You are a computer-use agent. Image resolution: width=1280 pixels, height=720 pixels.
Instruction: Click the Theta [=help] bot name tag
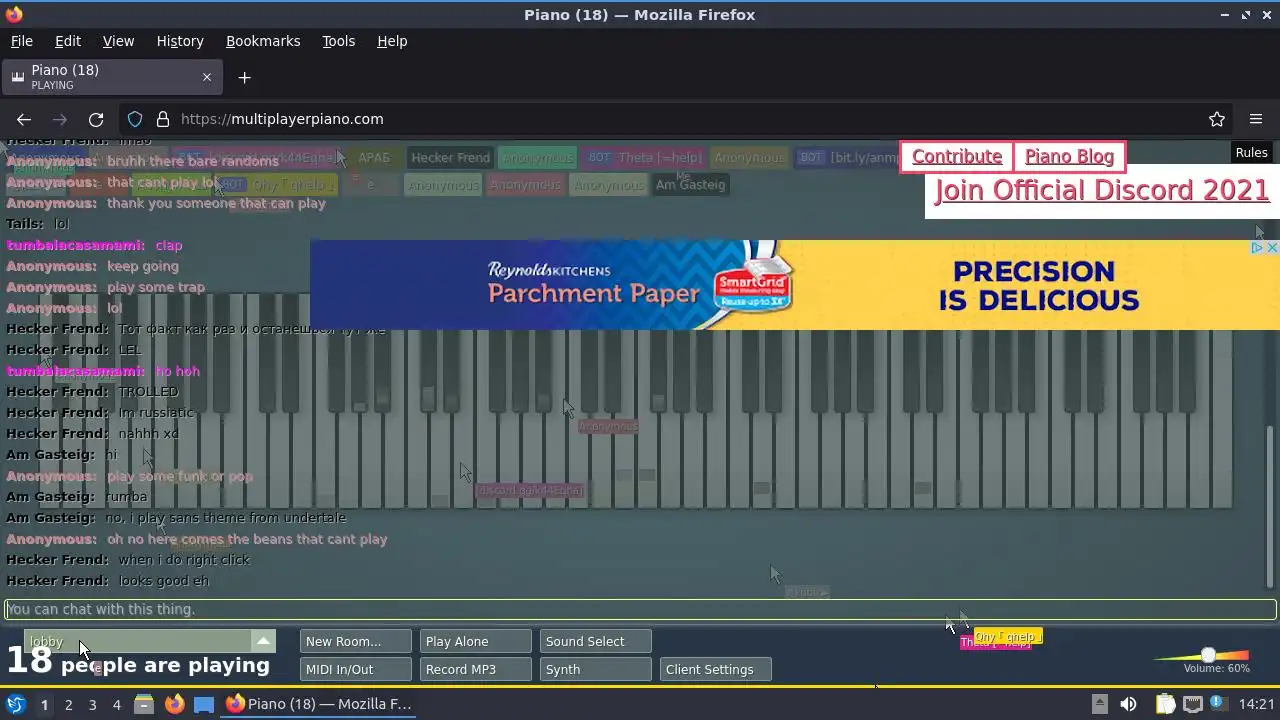pyautogui.click(x=645, y=158)
